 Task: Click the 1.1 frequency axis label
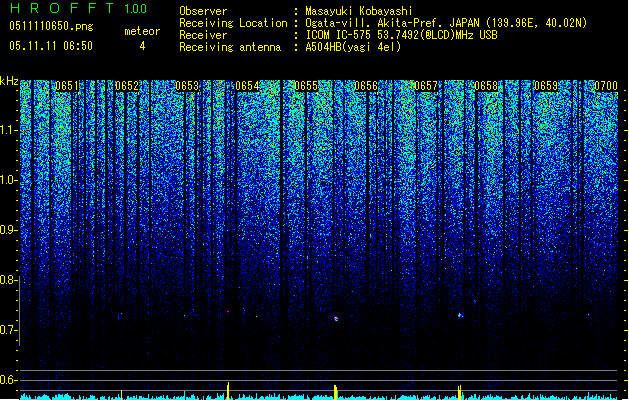click(x=8, y=131)
